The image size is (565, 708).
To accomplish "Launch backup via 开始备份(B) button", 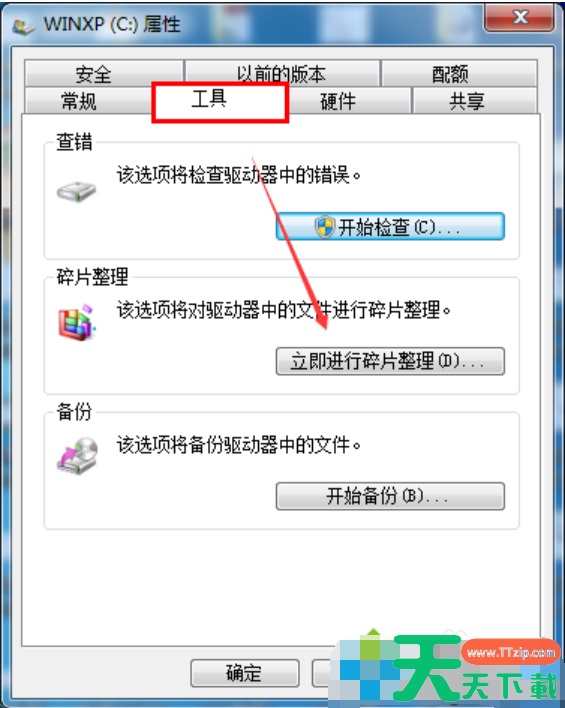I will [x=390, y=496].
